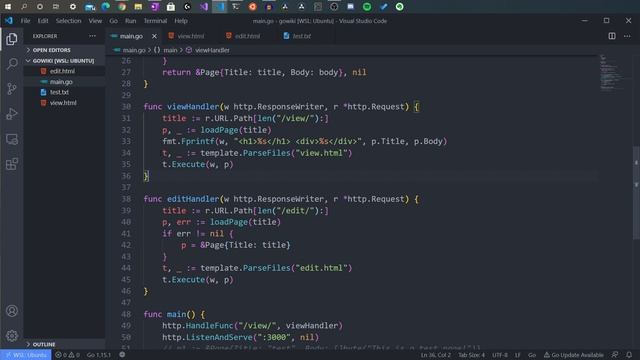Open the Help menu
Screen dimensions: 640x360
pos(181,21)
